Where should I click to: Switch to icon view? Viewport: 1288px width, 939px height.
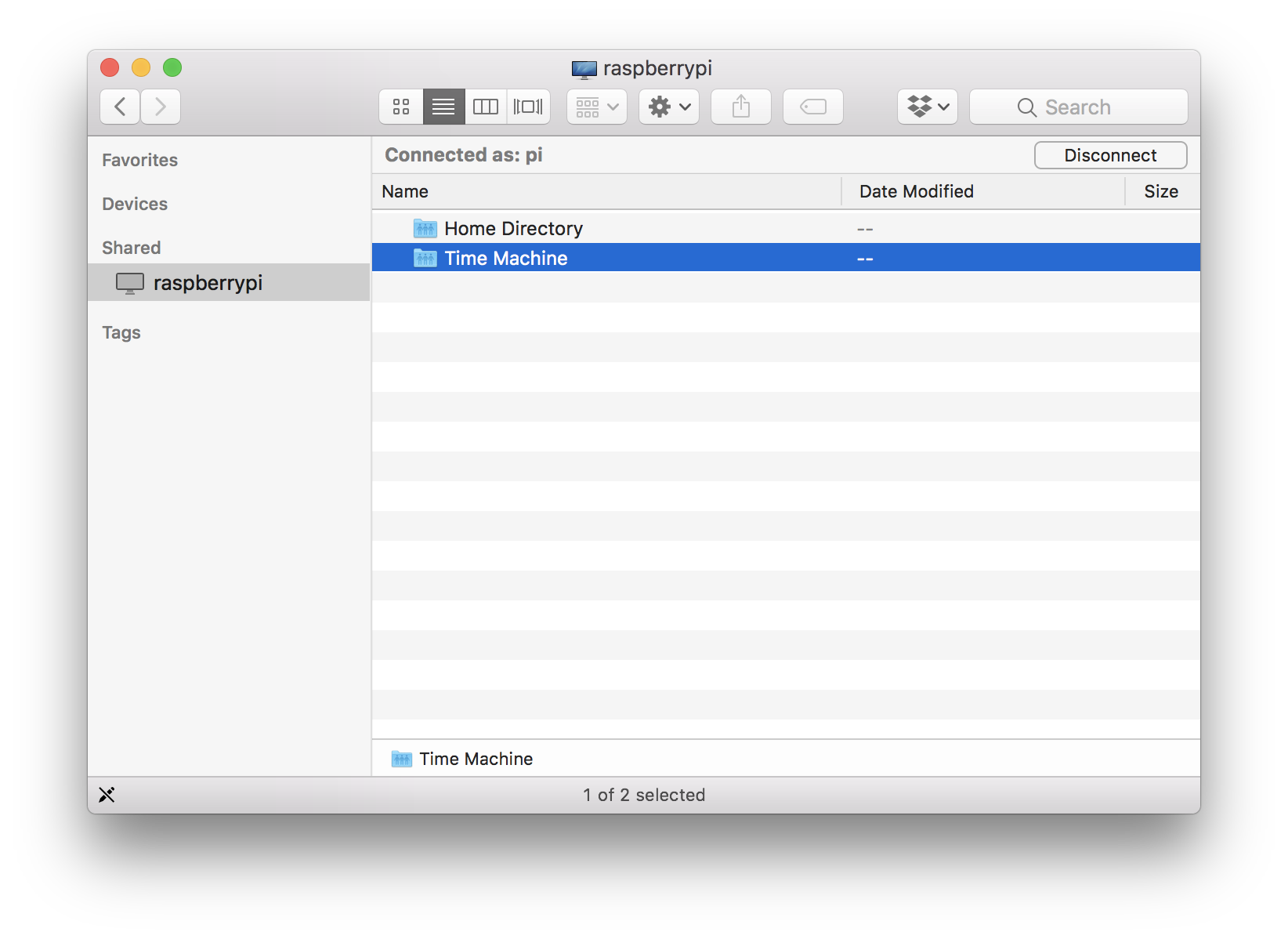(x=401, y=107)
